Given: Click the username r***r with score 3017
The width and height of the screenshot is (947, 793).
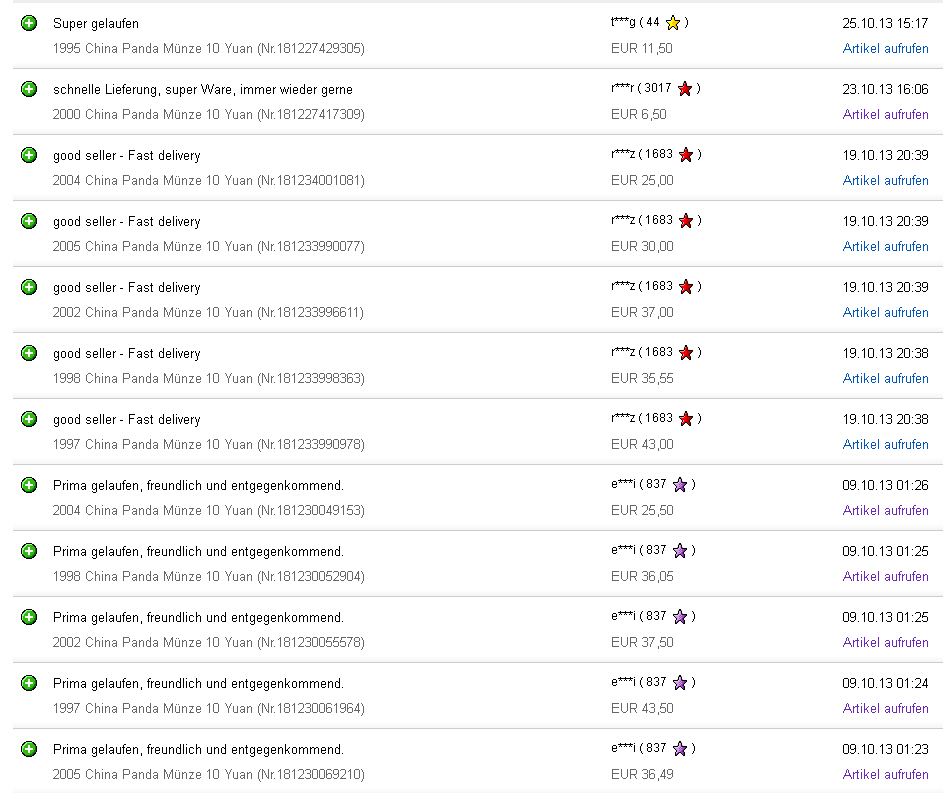Looking at the screenshot, I should 624,89.
